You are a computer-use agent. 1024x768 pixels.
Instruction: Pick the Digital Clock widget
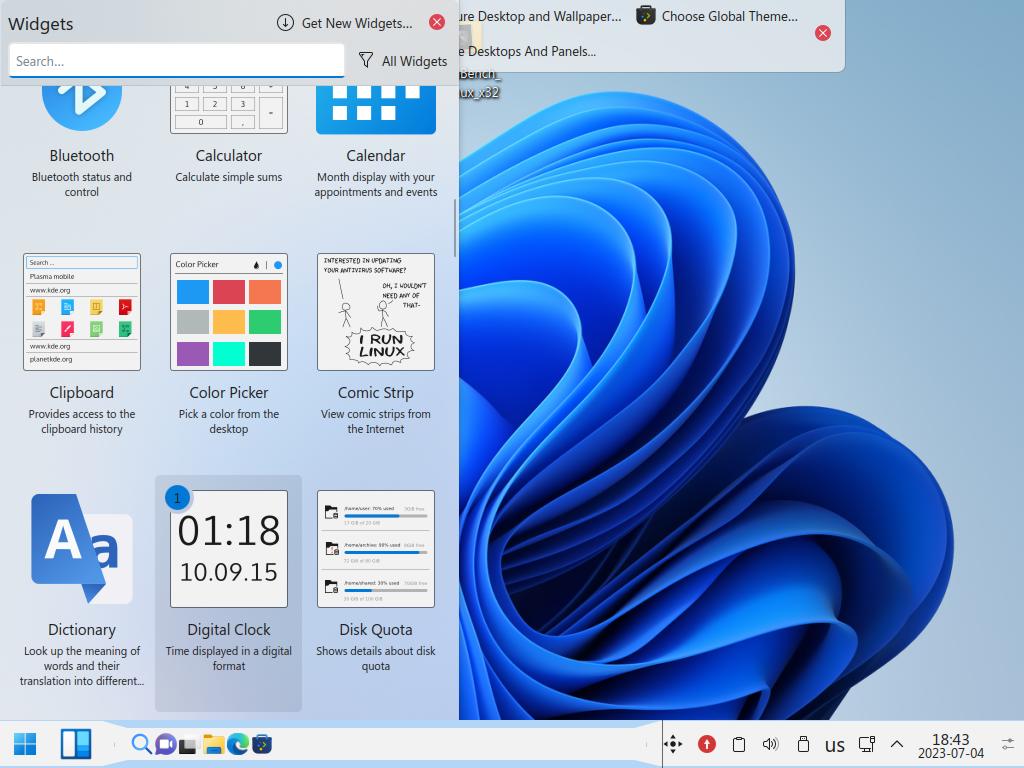(x=229, y=549)
